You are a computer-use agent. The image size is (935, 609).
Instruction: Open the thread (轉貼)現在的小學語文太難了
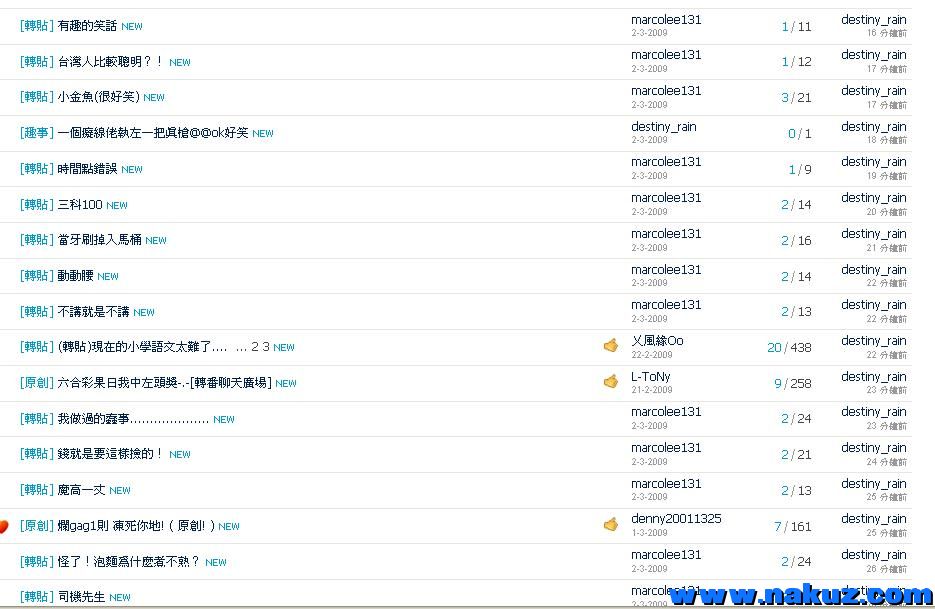142,347
